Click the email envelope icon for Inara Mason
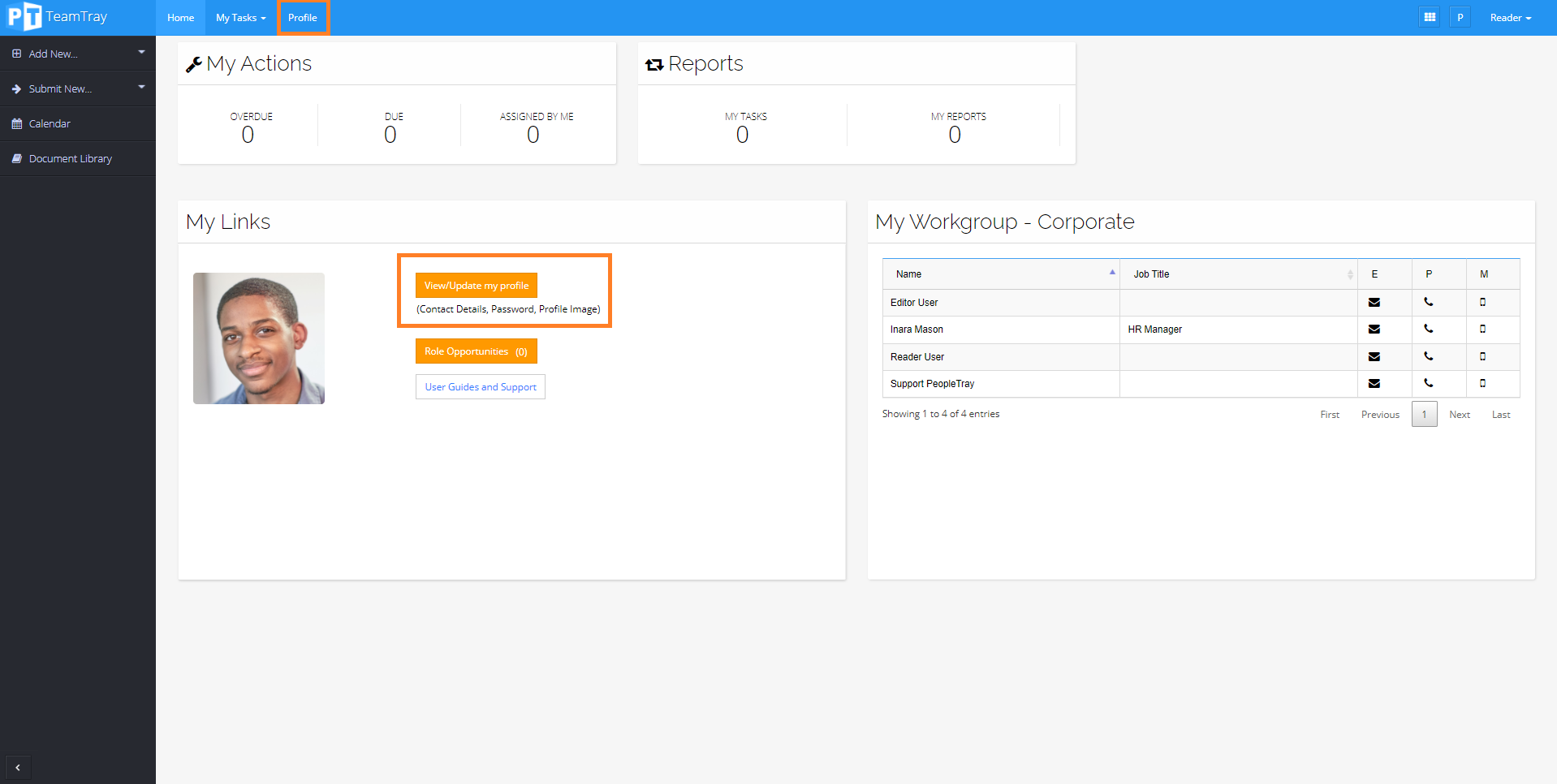This screenshot has height=784, width=1557. click(x=1374, y=330)
